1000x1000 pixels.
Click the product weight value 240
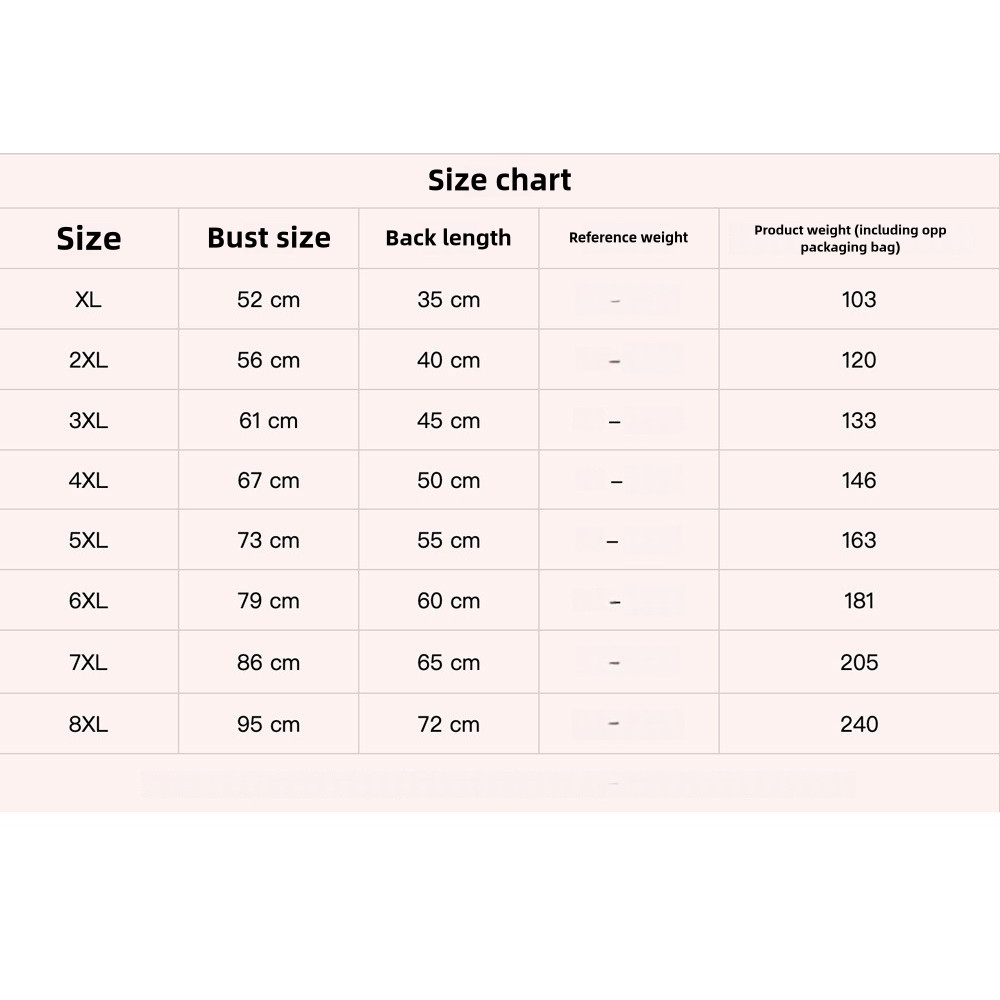859,724
